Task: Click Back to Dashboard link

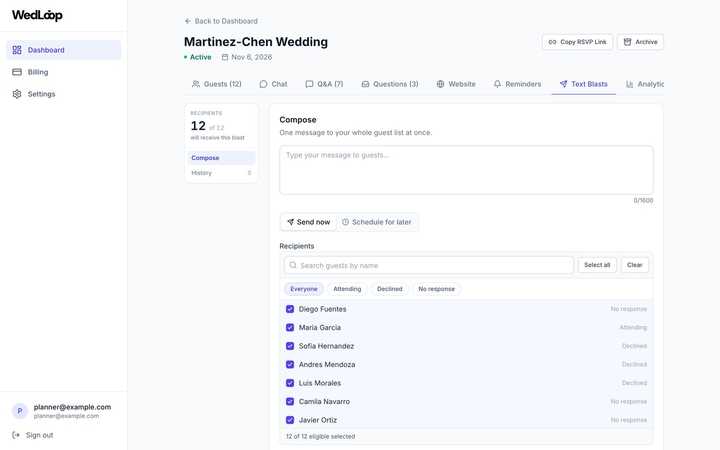Action: click(221, 21)
